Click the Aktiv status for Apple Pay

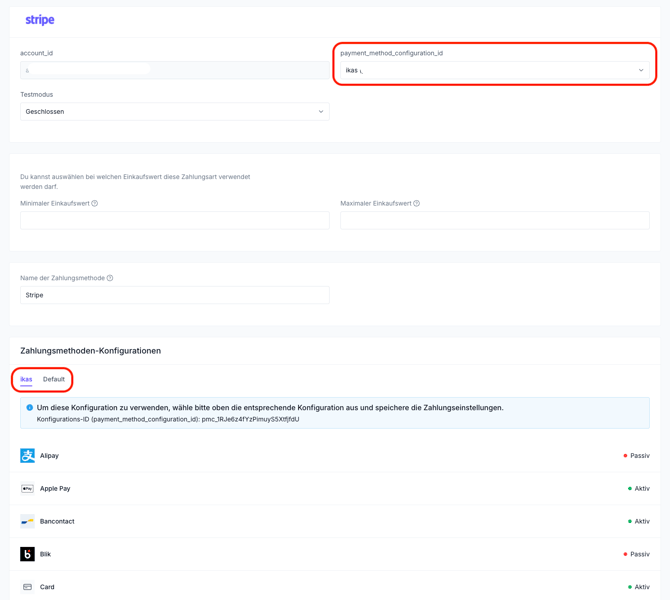pos(638,488)
